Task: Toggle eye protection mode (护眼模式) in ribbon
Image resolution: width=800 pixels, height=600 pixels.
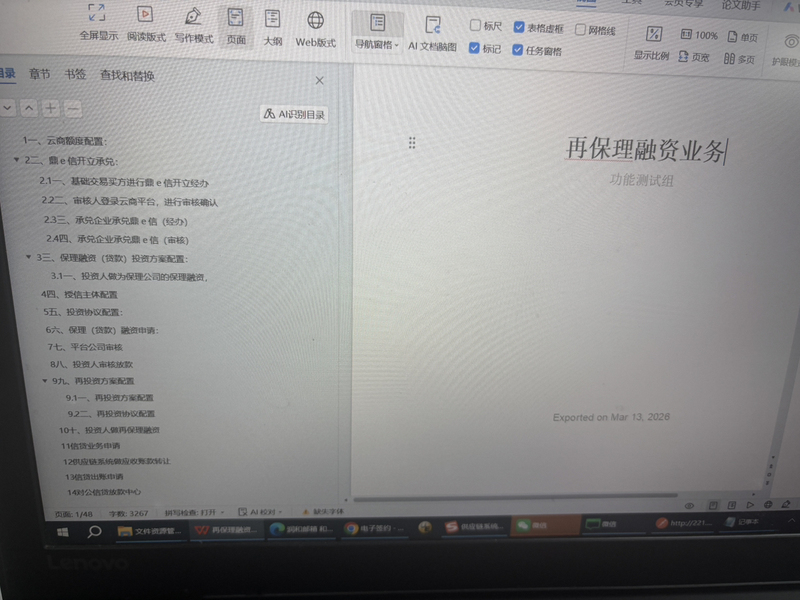Action: pyautogui.click(x=787, y=51)
